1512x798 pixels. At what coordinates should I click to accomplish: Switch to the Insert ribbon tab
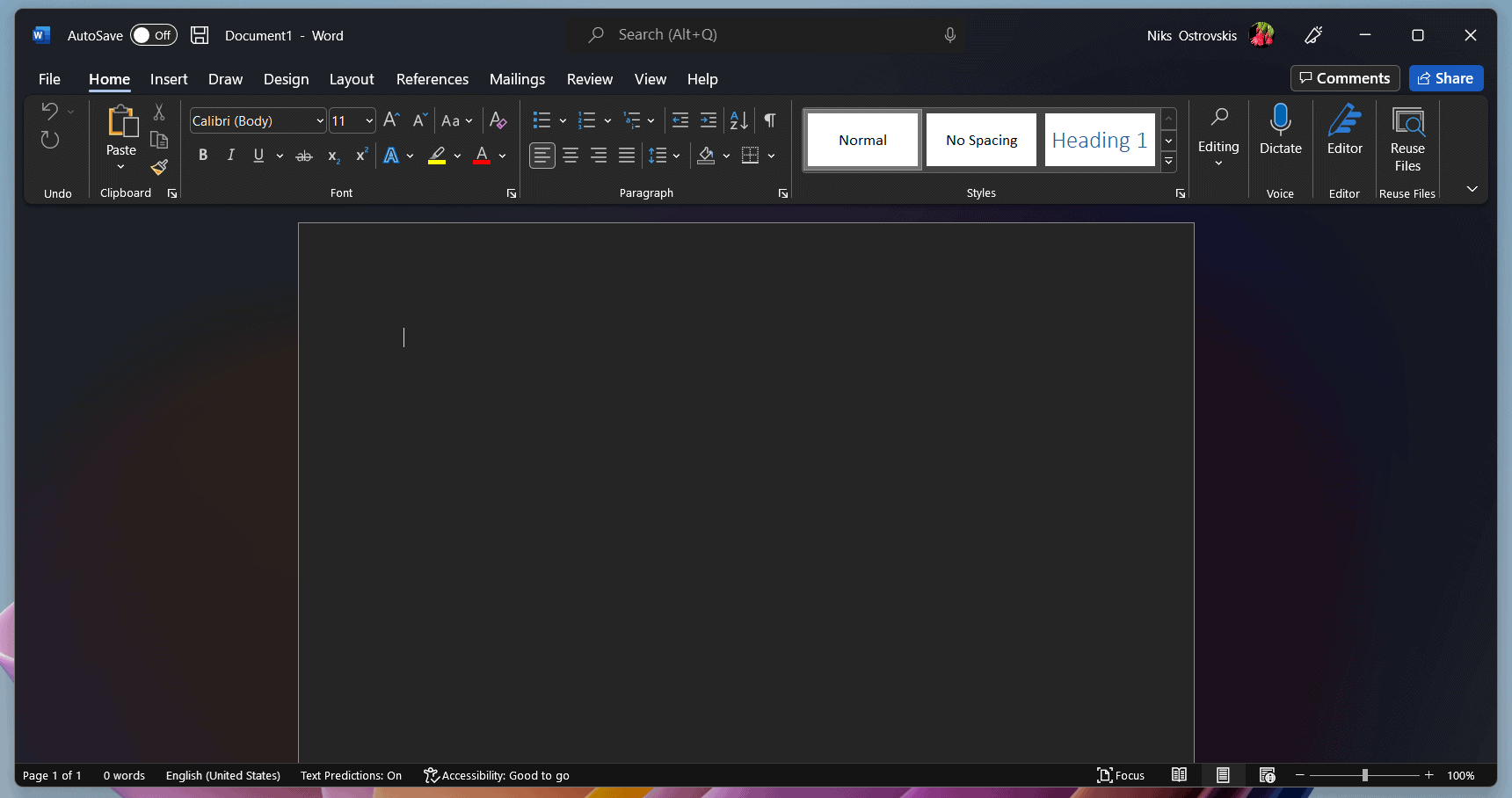click(168, 79)
